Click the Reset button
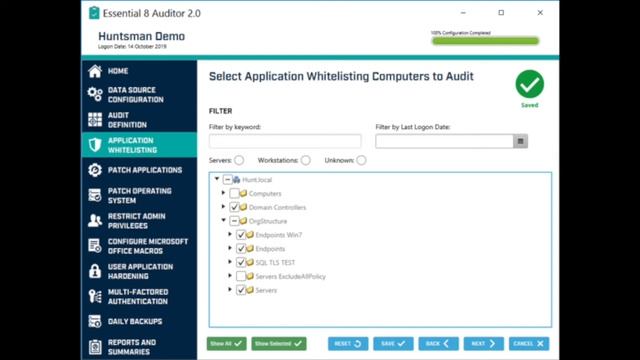 [348, 344]
